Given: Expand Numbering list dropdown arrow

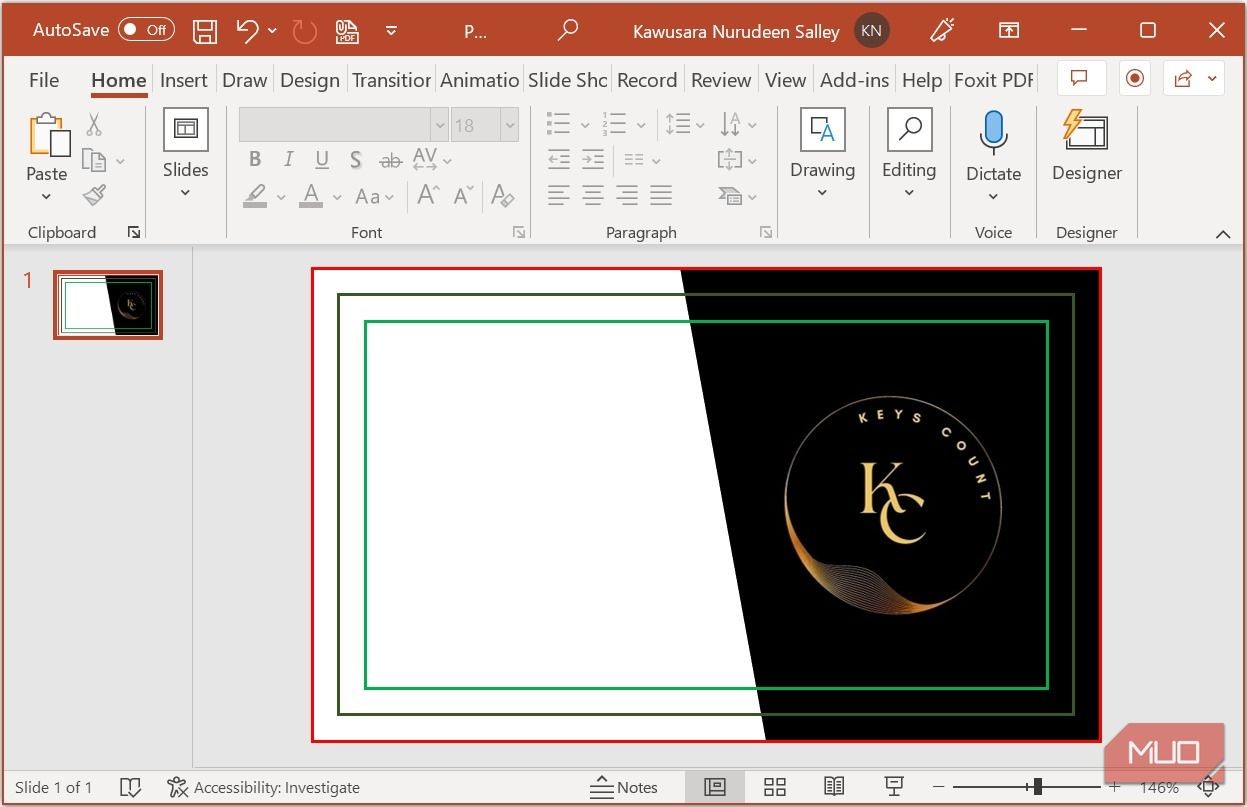Looking at the screenshot, I should 641,125.
